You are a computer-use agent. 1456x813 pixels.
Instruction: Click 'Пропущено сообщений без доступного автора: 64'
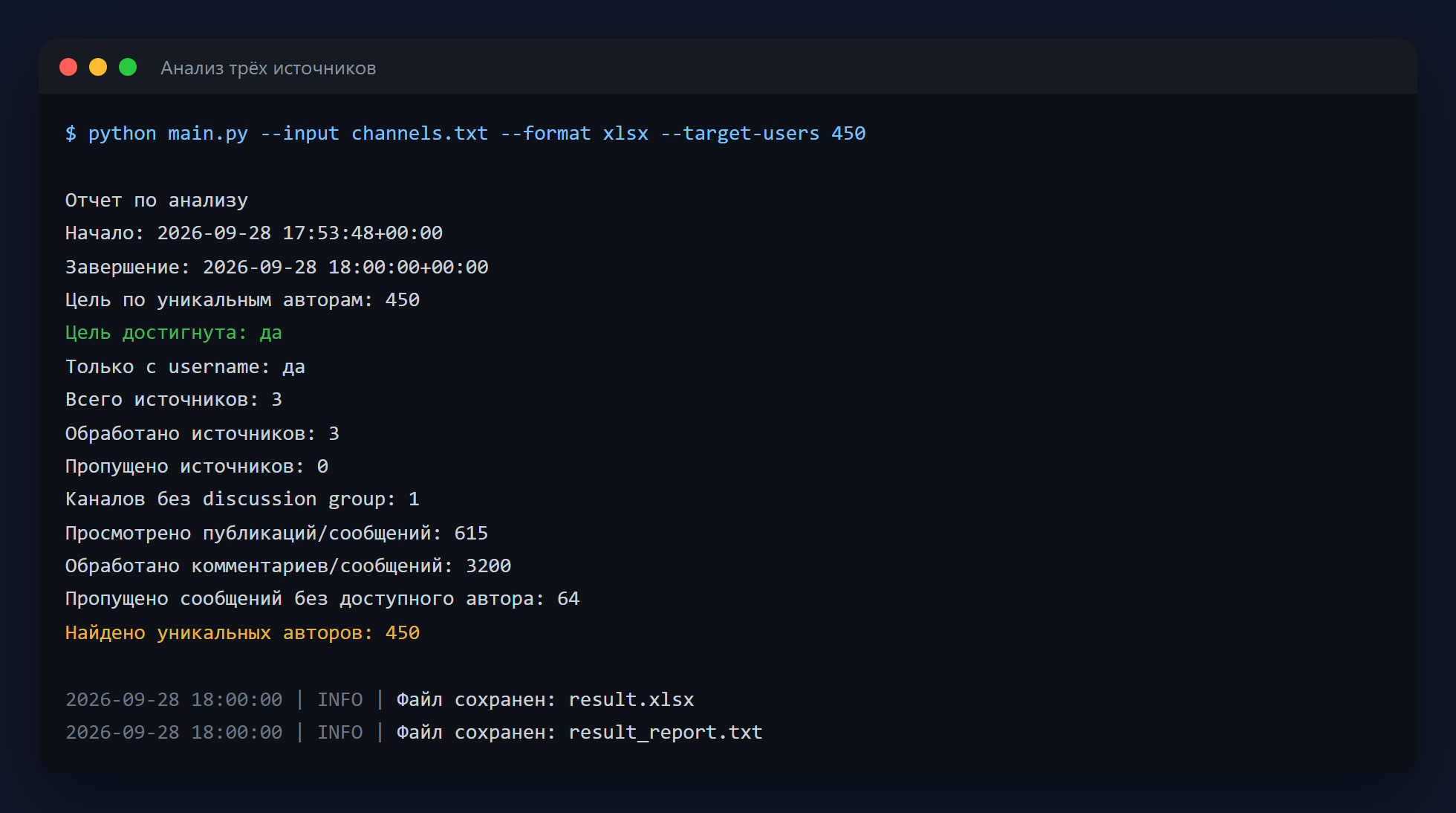pos(322,599)
